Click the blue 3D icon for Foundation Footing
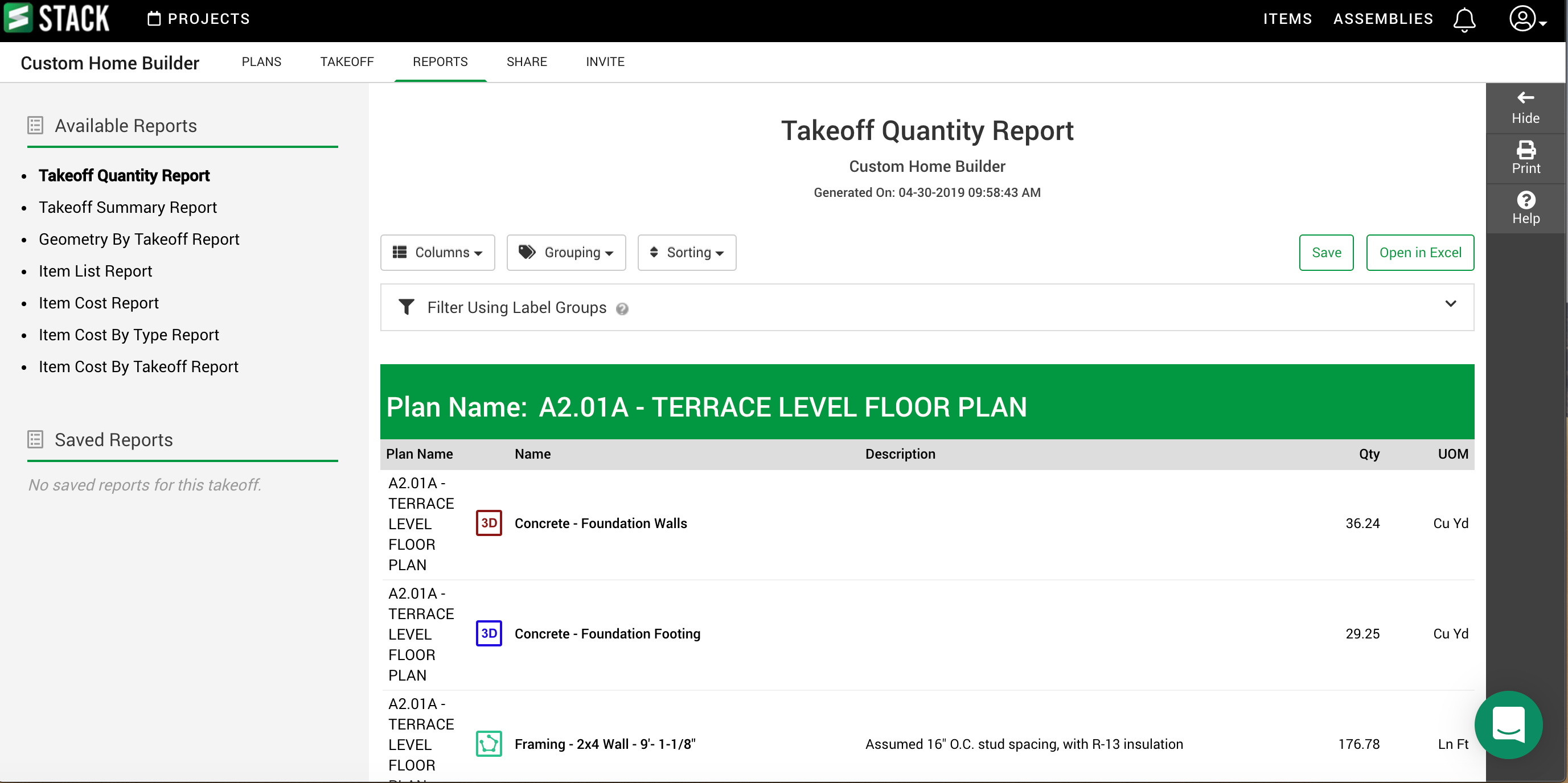 [x=489, y=633]
